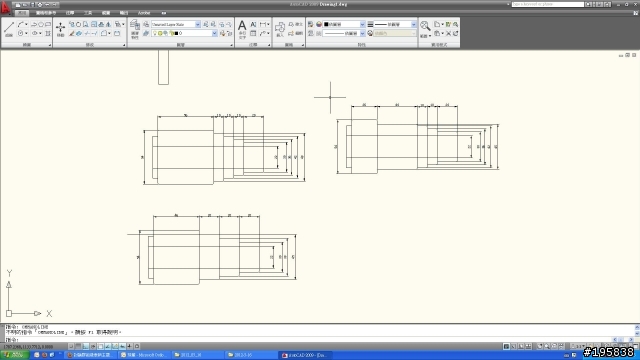
Task: Switch to the Acrobat ribbon tab
Action: pyautogui.click(x=144, y=13)
